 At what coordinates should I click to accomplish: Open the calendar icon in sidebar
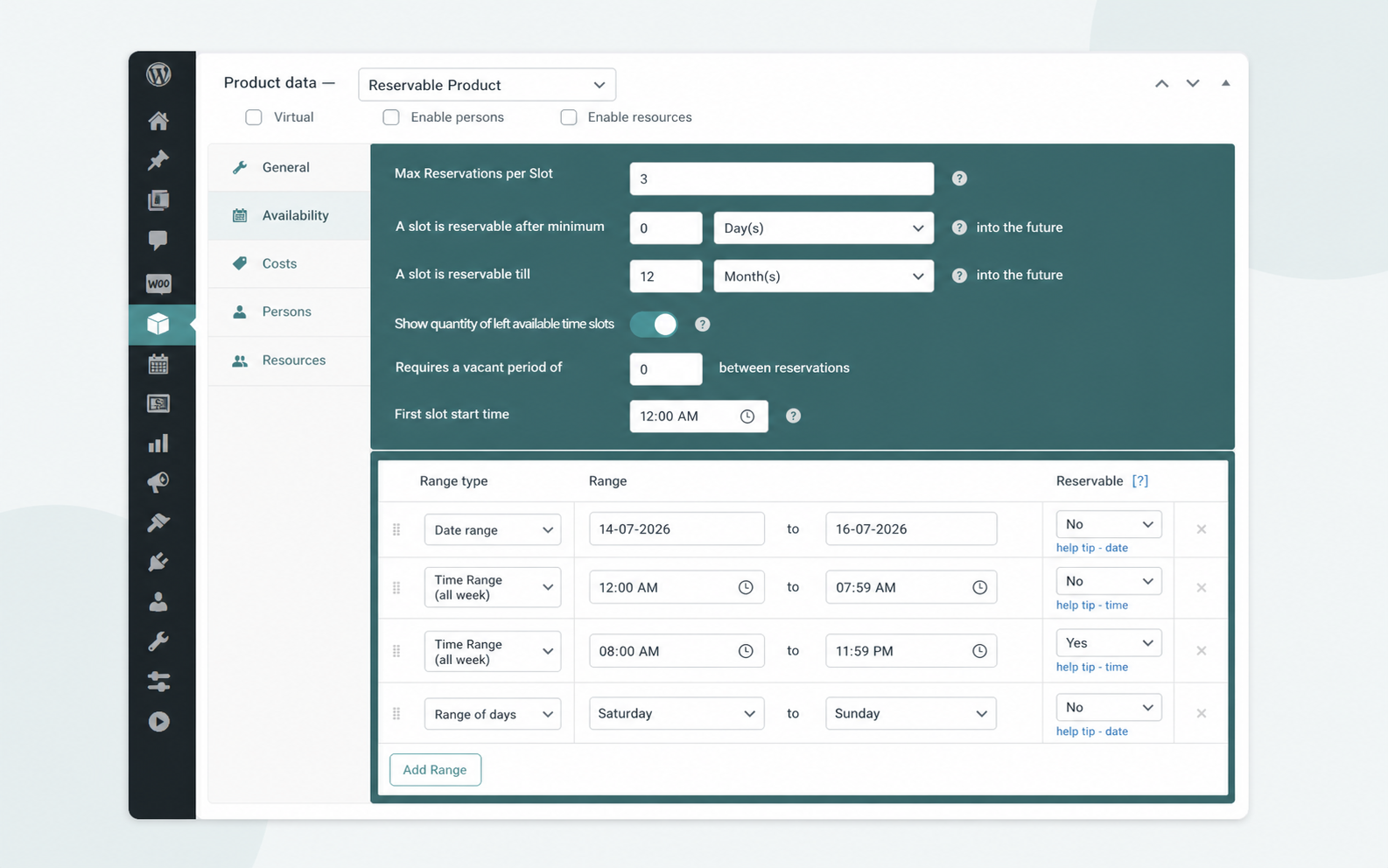pyautogui.click(x=158, y=364)
